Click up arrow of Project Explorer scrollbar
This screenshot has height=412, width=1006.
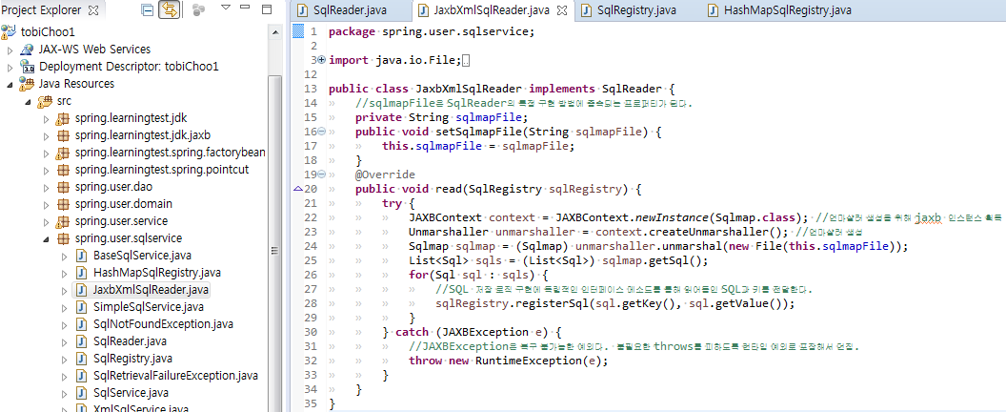[275, 31]
